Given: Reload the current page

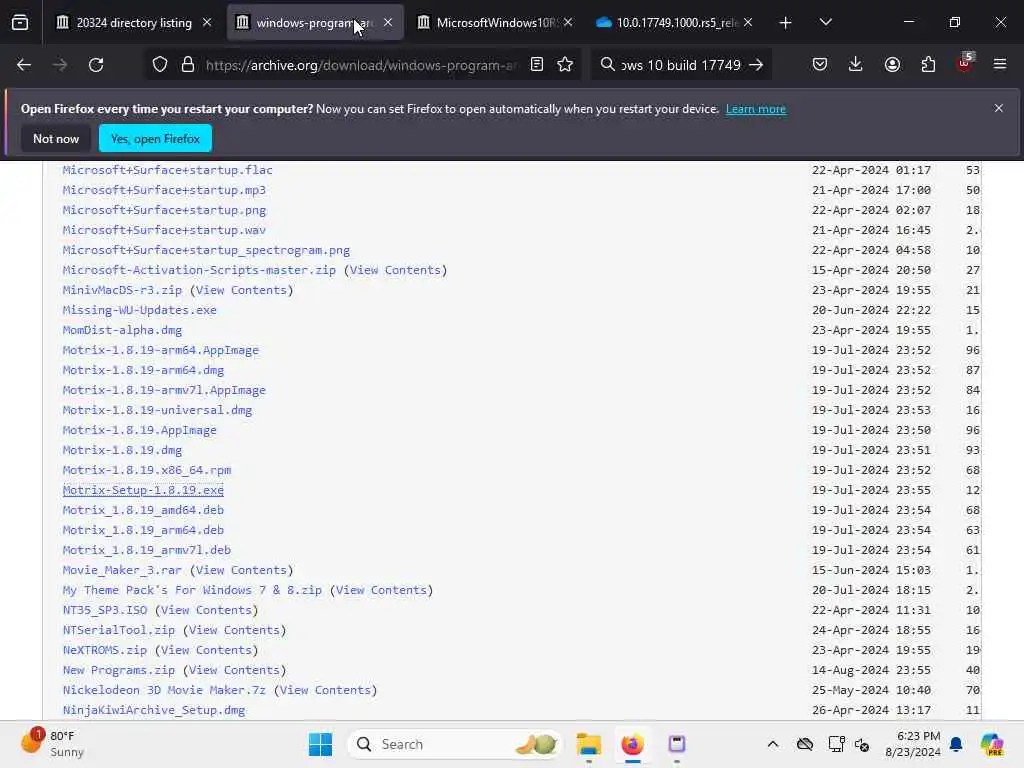Looking at the screenshot, I should pos(96,65).
